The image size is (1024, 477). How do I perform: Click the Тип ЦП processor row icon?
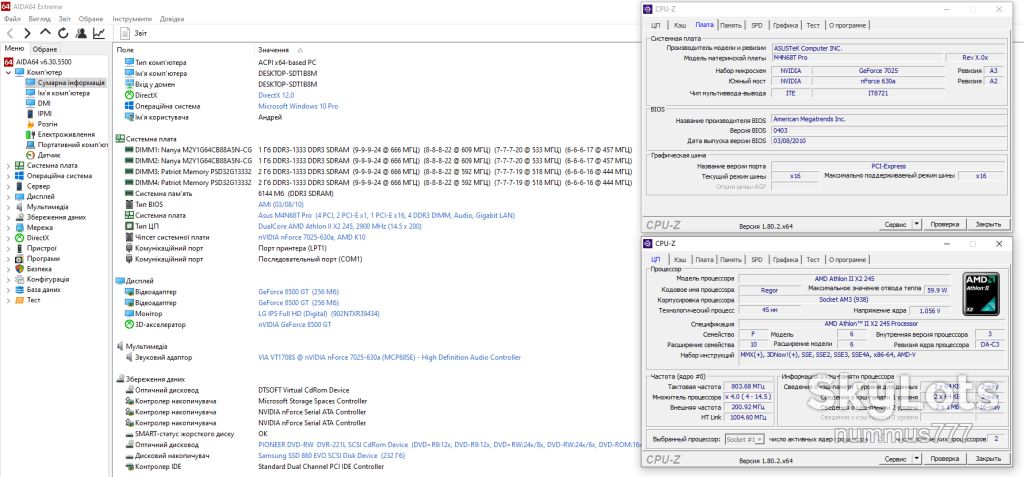(x=129, y=226)
